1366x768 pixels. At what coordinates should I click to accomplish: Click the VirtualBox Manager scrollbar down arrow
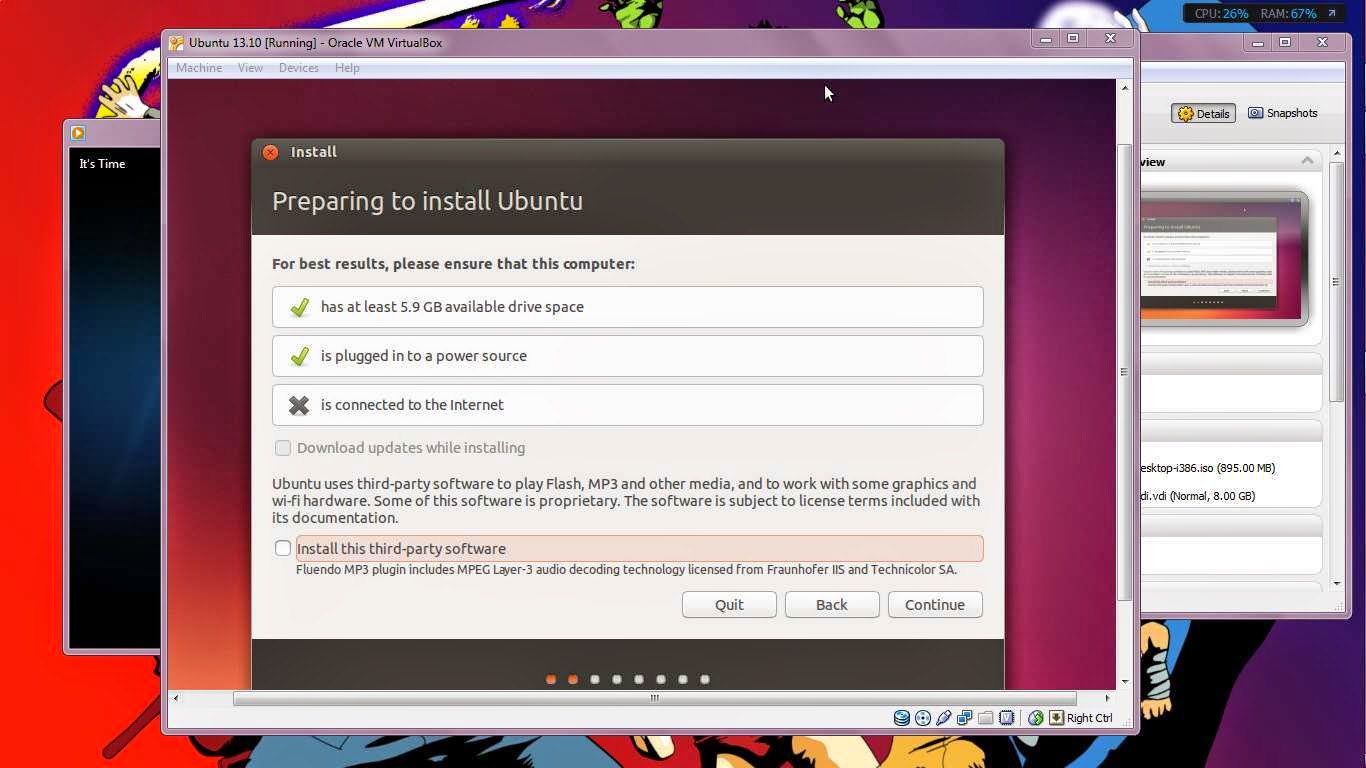point(1337,583)
